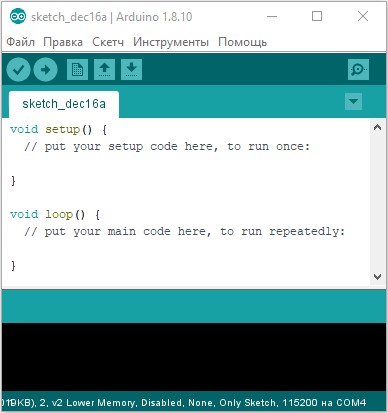Select the sketch_dec16a tab
Image resolution: width=388 pixels, height=413 pixels.
pos(64,104)
